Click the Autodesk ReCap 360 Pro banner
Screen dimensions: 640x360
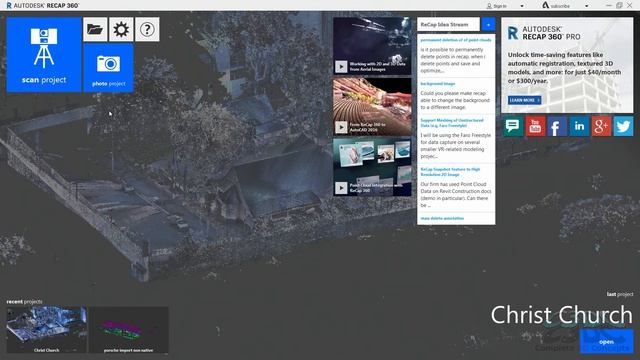(567, 65)
